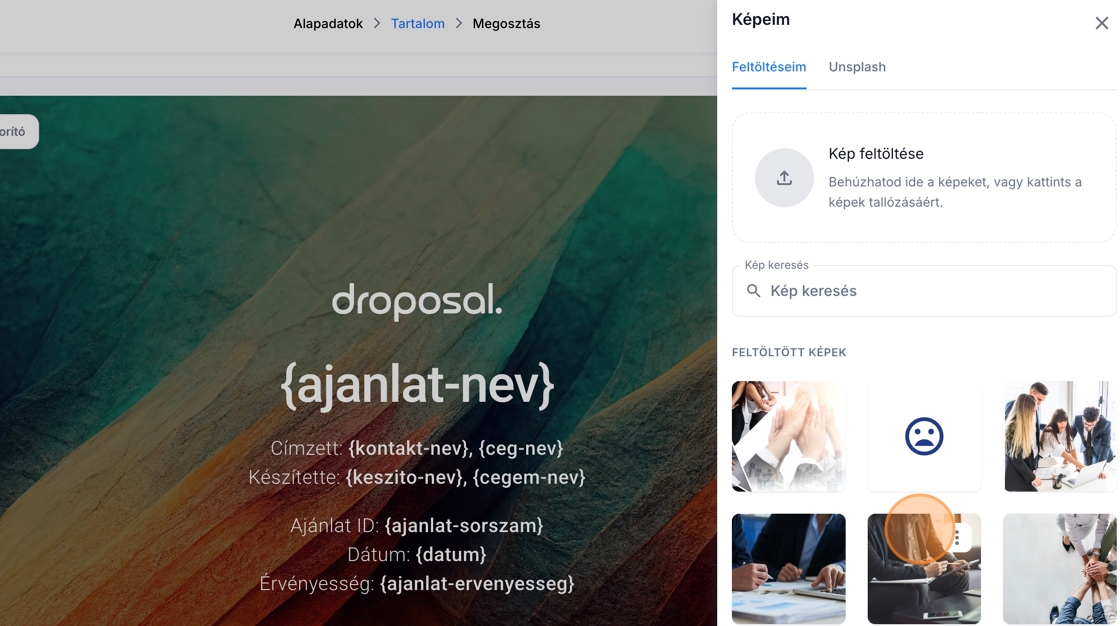Choose the clapping hands thumbnail
The width and height of the screenshot is (1120, 626).
click(789, 436)
